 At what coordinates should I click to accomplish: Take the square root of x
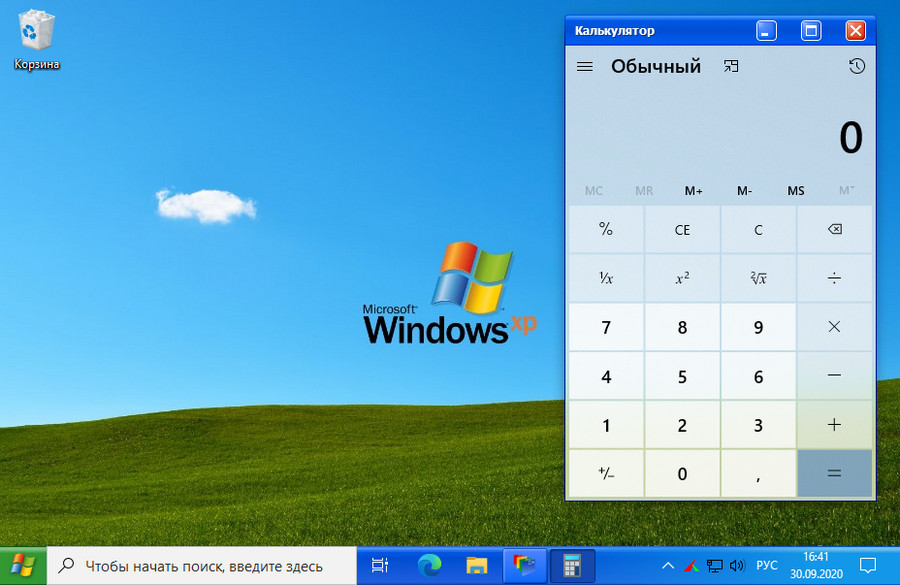pos(758,278)
